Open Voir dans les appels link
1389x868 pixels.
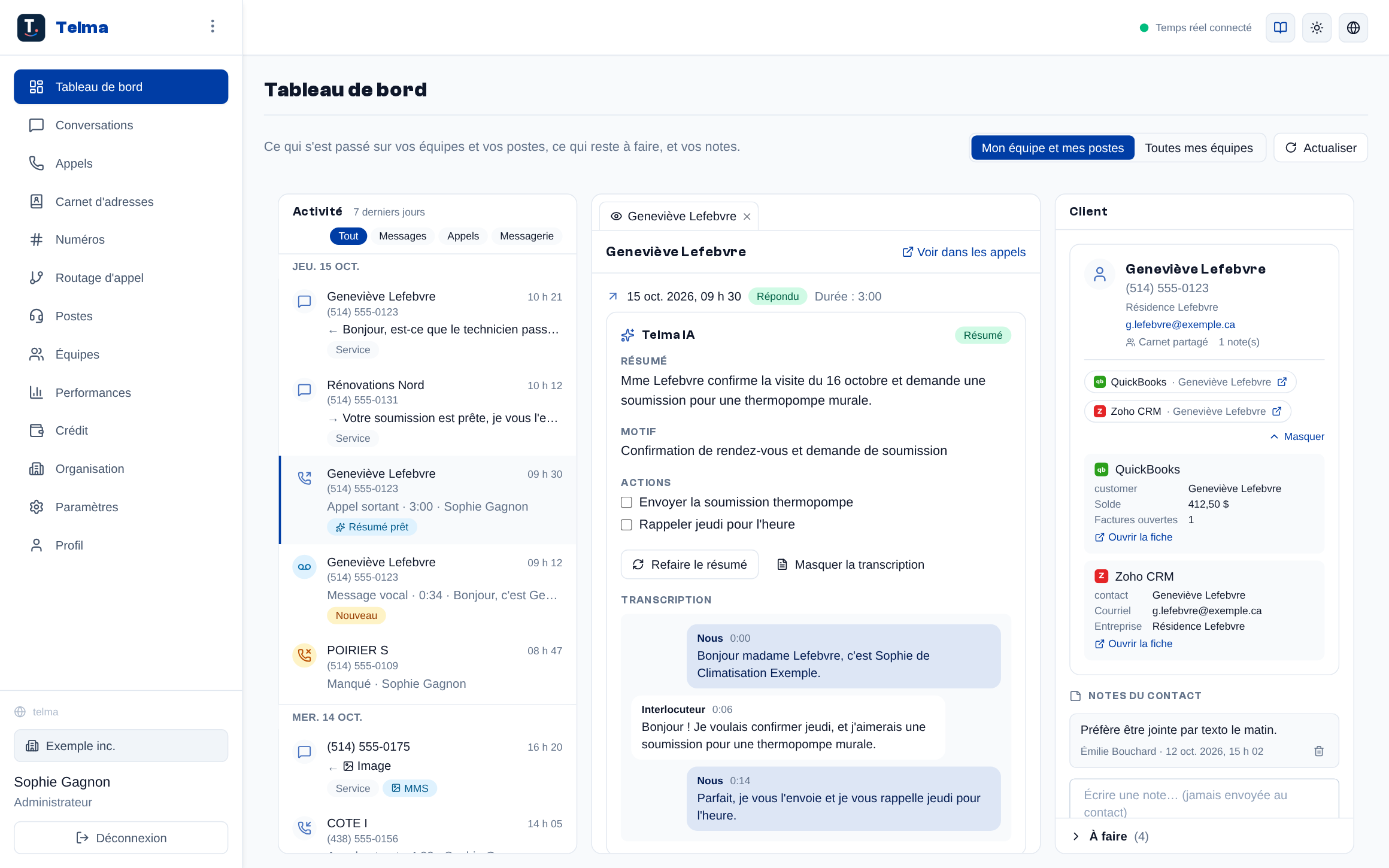pyautogui.click(x=964, y=252)
